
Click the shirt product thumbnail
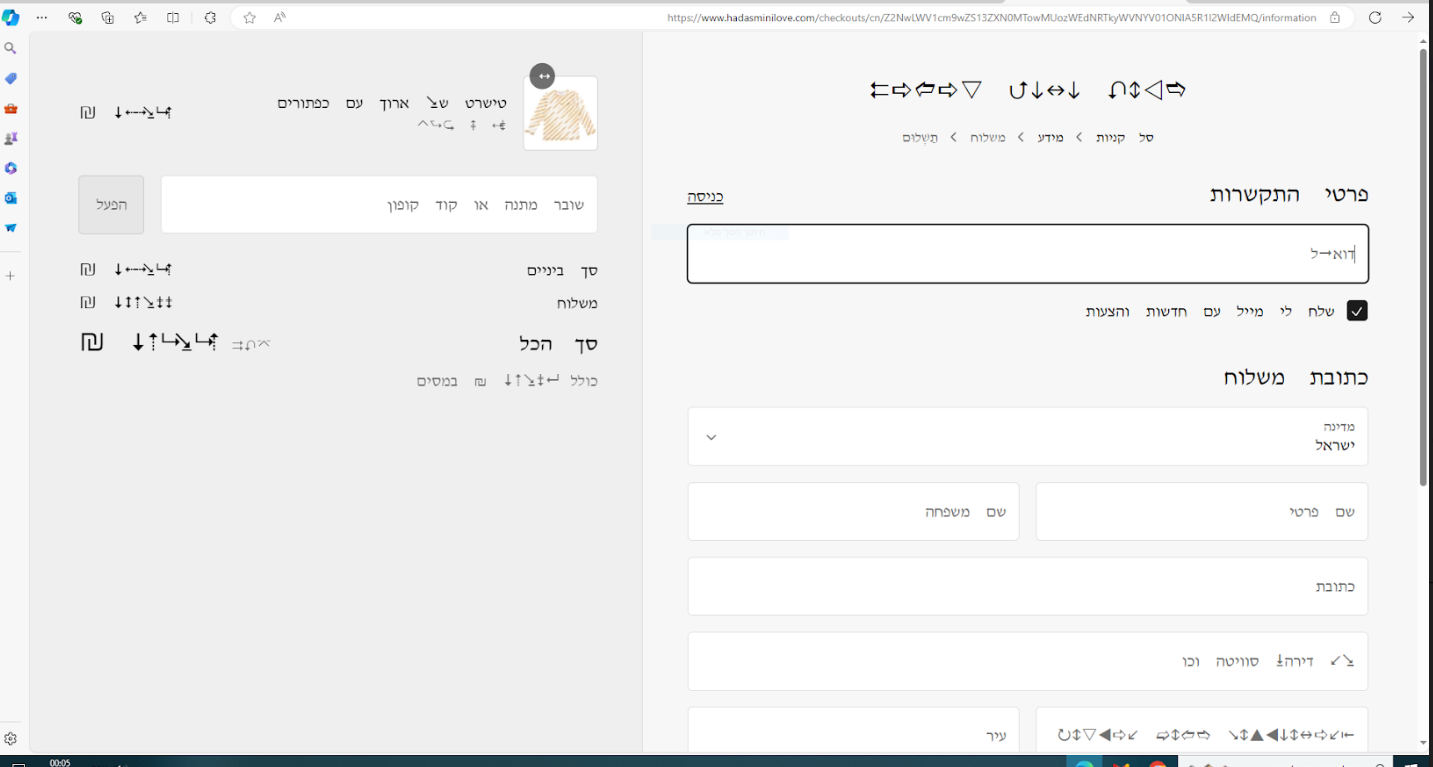coord(560,113)
